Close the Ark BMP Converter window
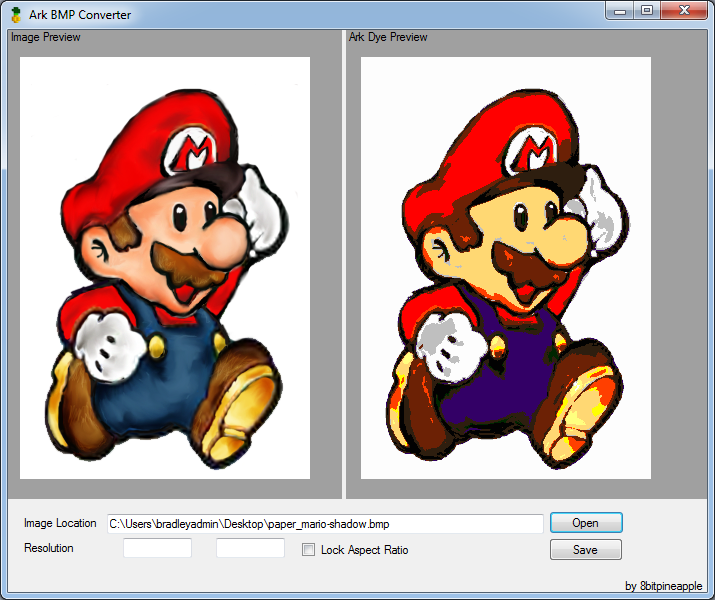 pyautogui.click(x=684, y=10)
